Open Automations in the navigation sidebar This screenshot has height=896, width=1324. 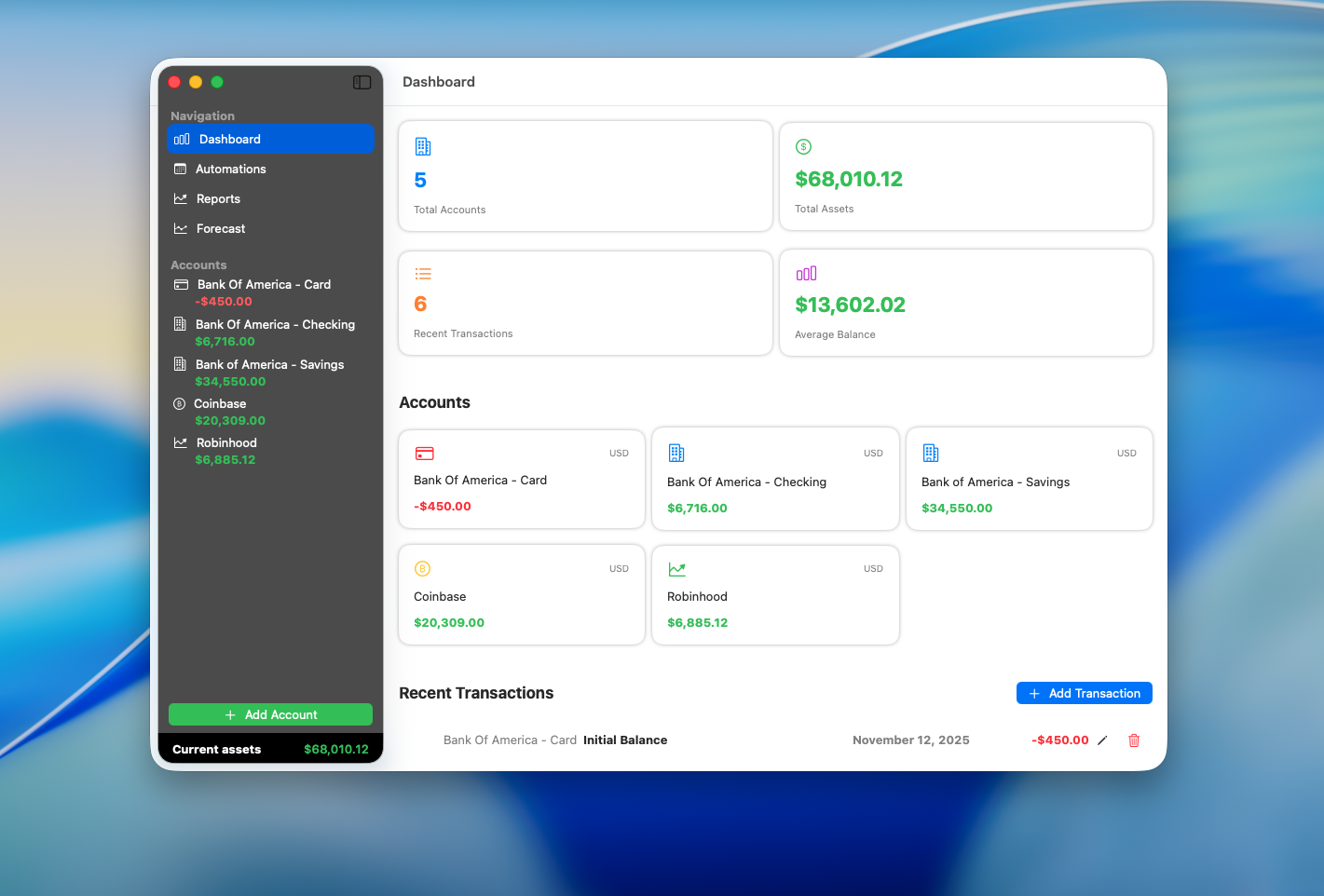click(230, 170)
